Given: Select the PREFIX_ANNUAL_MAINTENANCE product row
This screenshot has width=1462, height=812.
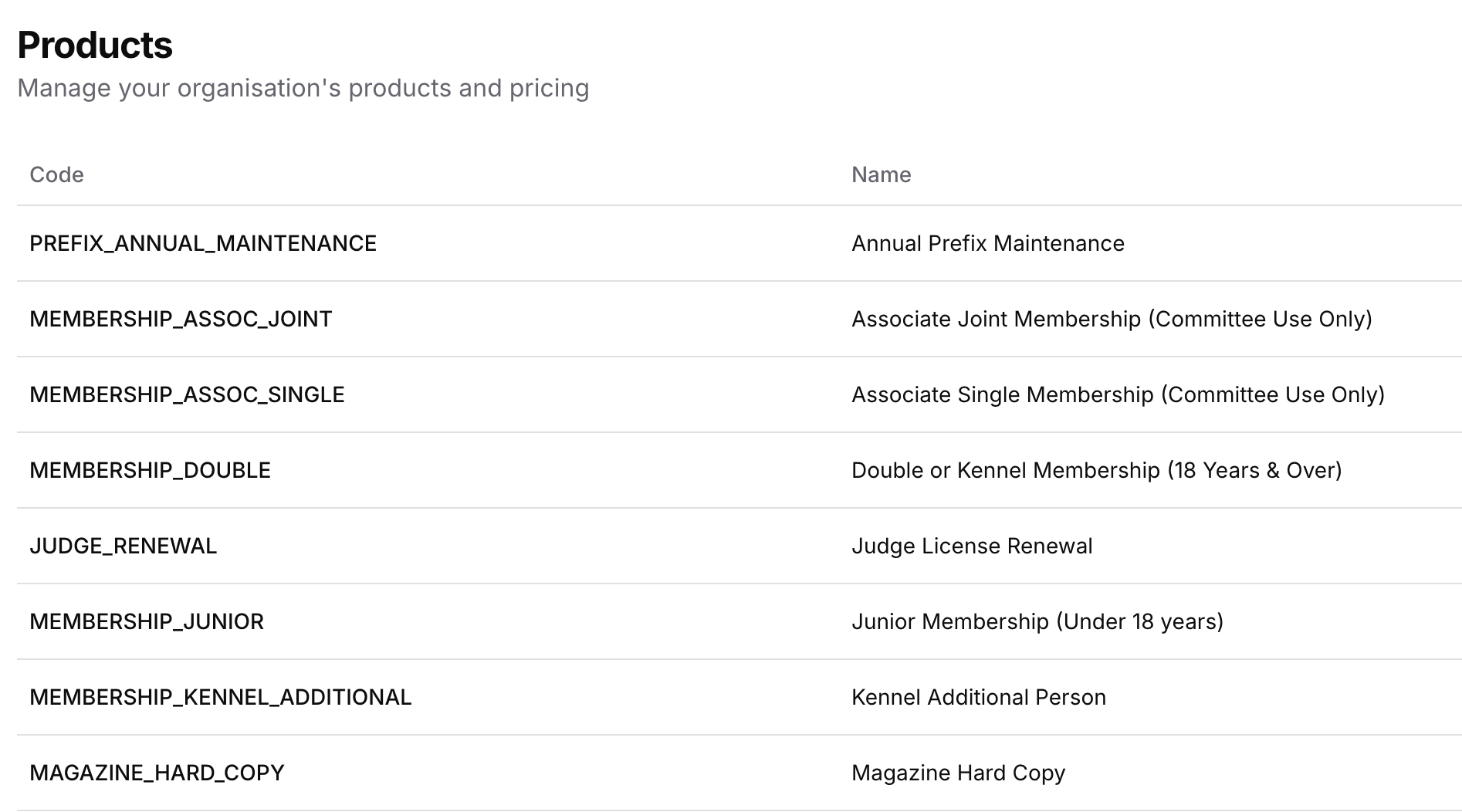Looking at the screenshot, I should (203, 243).
